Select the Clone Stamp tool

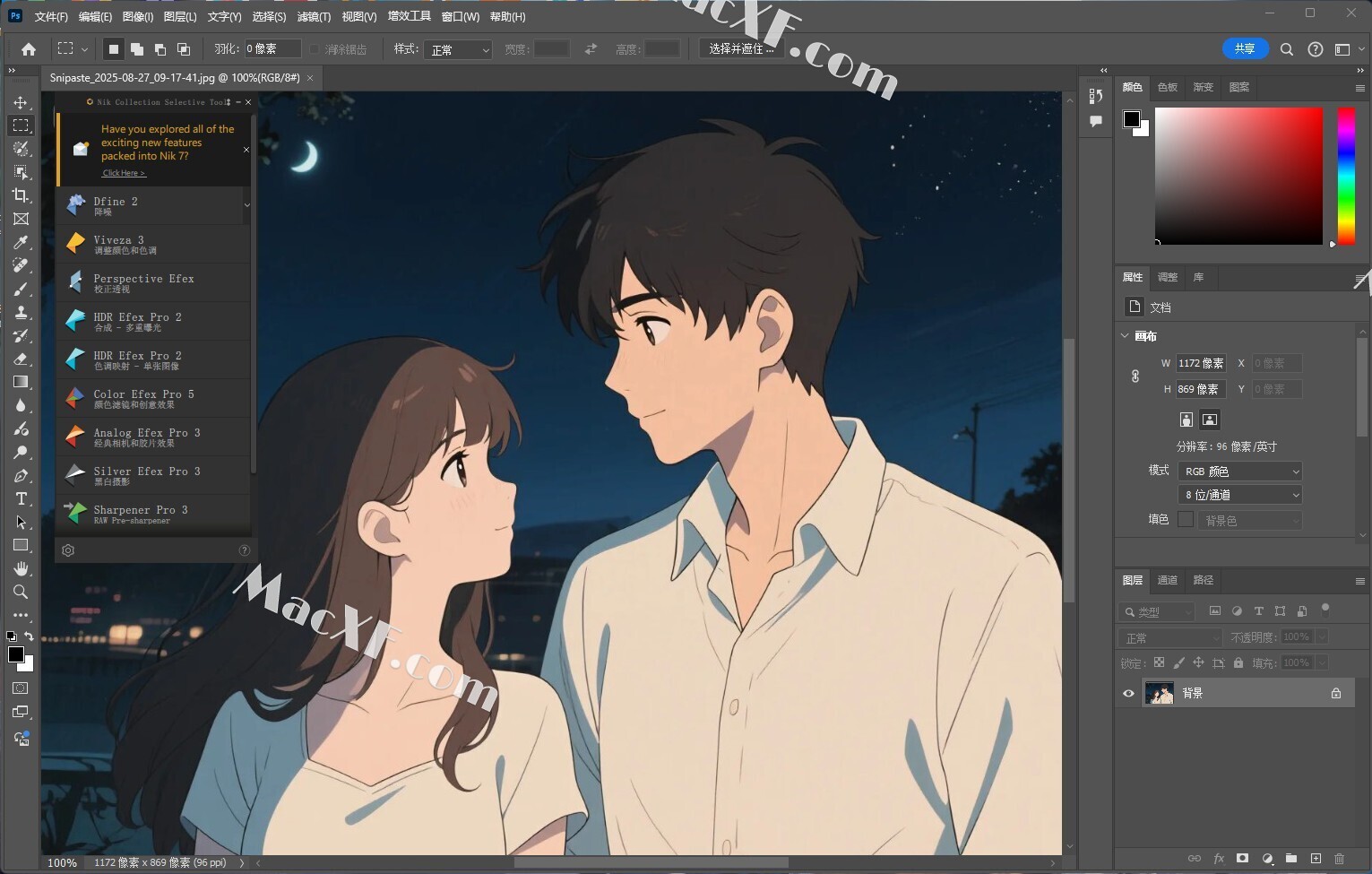click(21, 312)
